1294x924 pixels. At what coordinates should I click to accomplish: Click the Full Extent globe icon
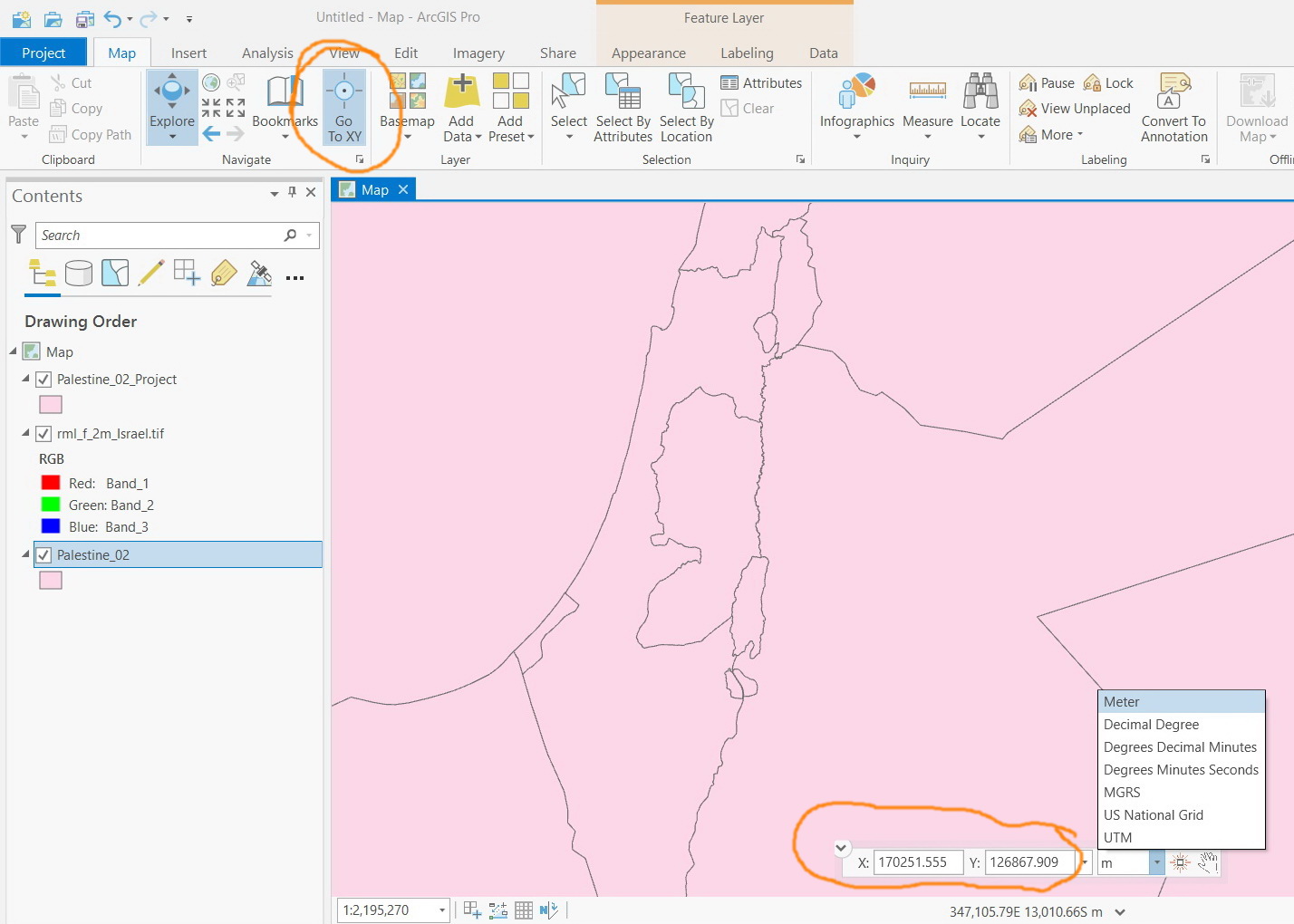pos(211,82)
